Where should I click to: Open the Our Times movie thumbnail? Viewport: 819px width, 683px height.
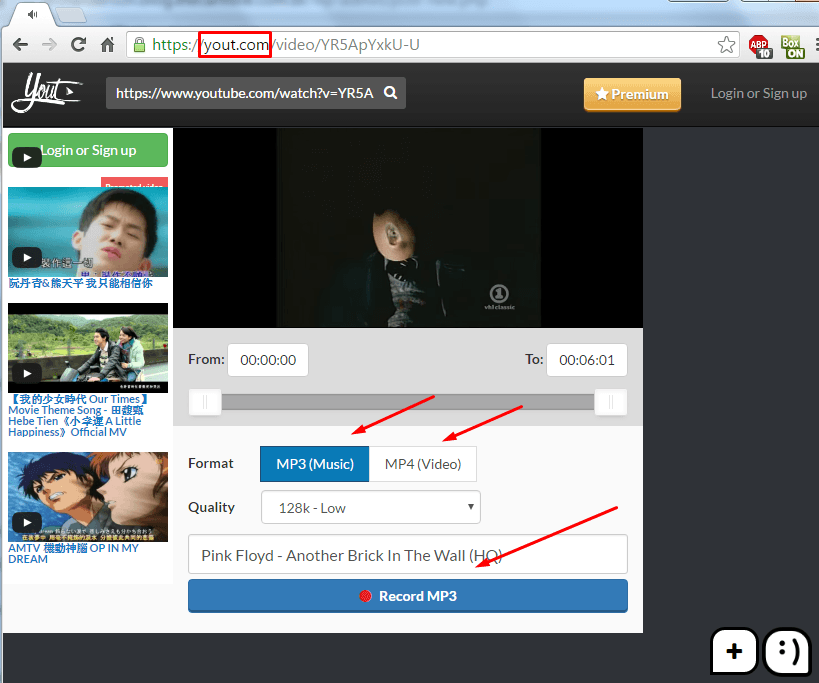[88, 348]
